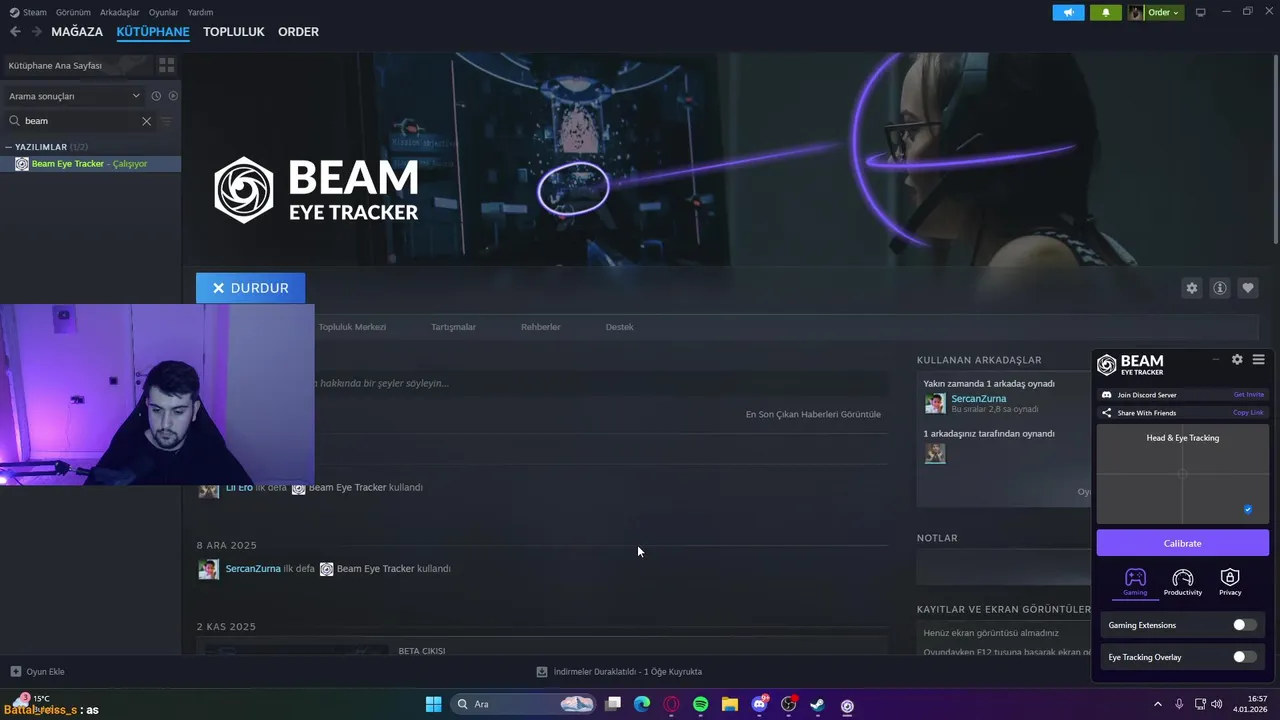
Task: Collapse the YAZILIMLAR category
Action: tap(9, 147)
